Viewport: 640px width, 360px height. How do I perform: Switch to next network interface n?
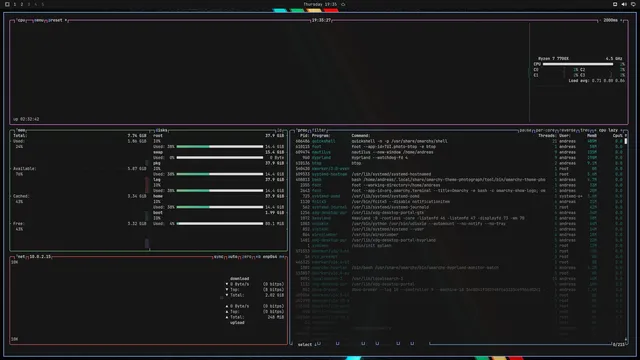click(282, 257)
